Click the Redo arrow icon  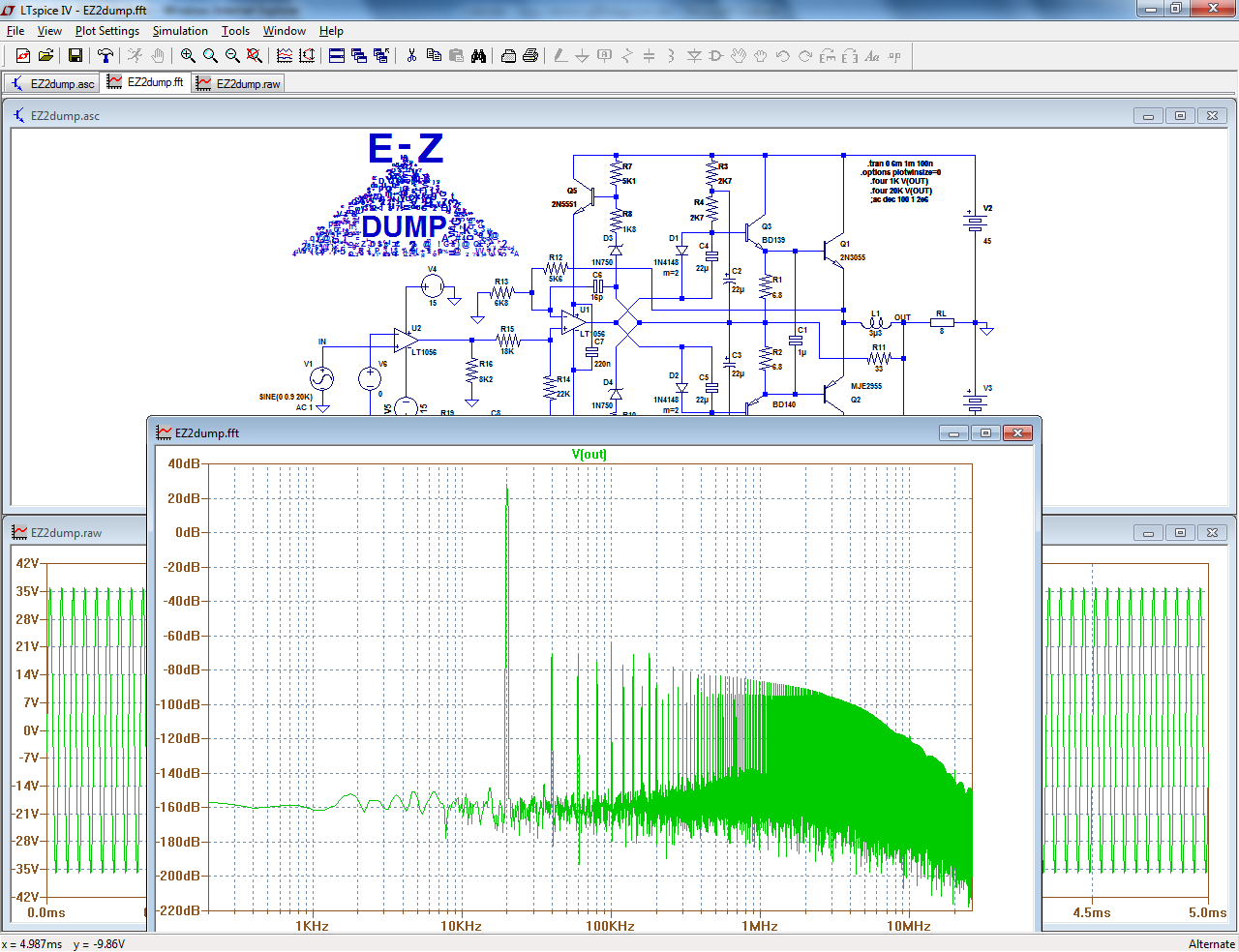(x=805, y=56)
